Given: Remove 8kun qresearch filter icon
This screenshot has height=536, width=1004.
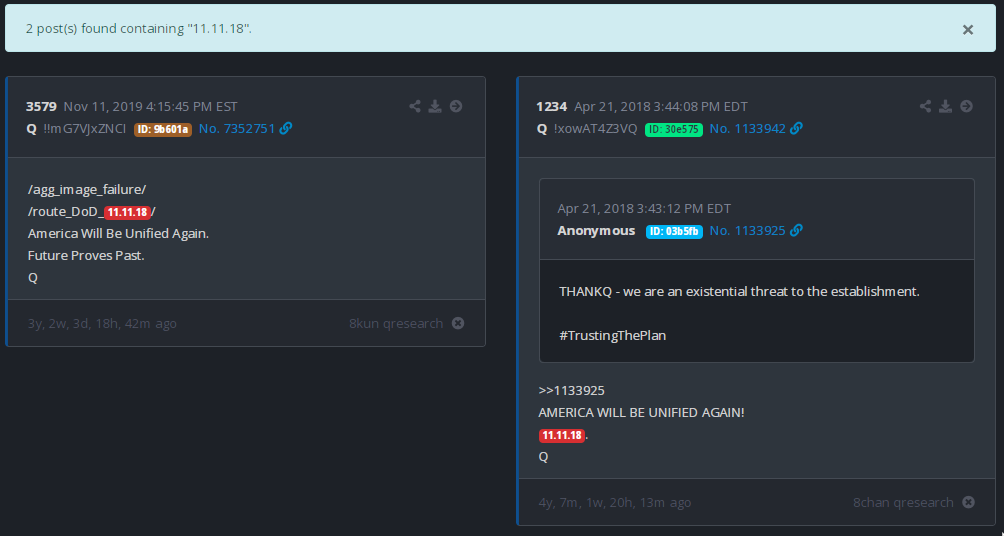Looking at the screenshot, I should click(458, 323).
